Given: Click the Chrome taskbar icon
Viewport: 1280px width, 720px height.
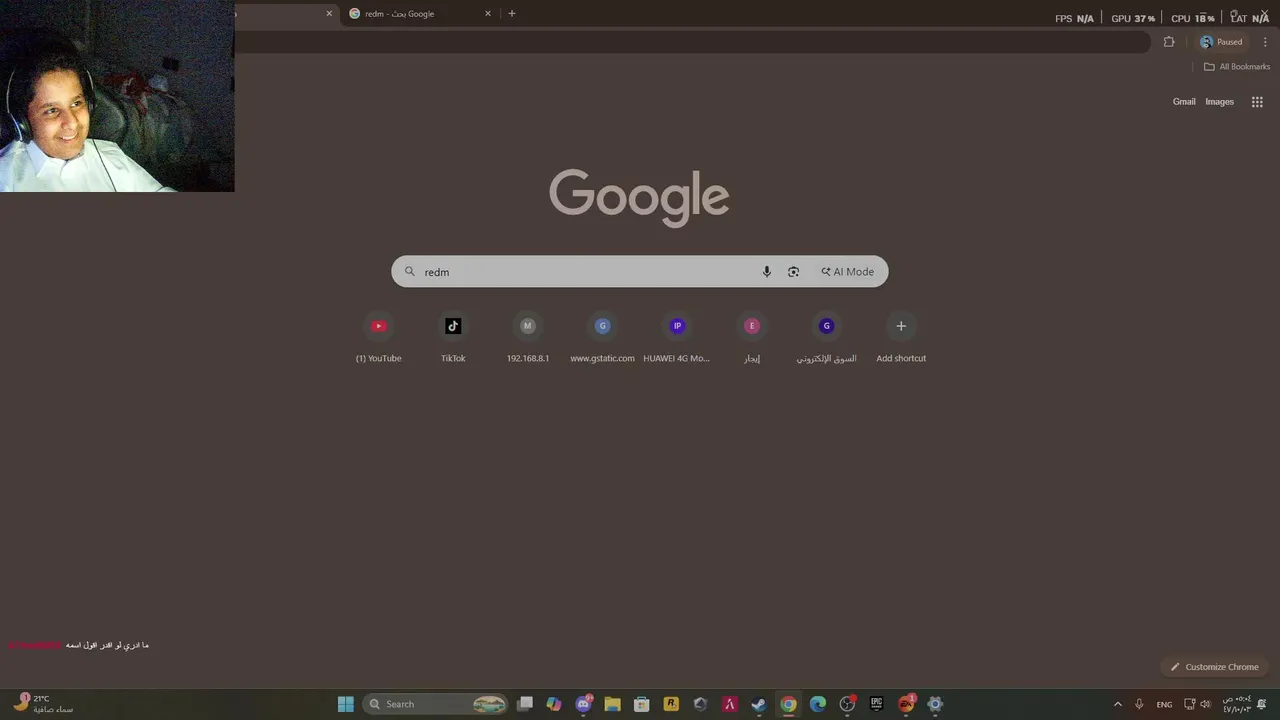Looking at the screenshot, I should 788,704.
